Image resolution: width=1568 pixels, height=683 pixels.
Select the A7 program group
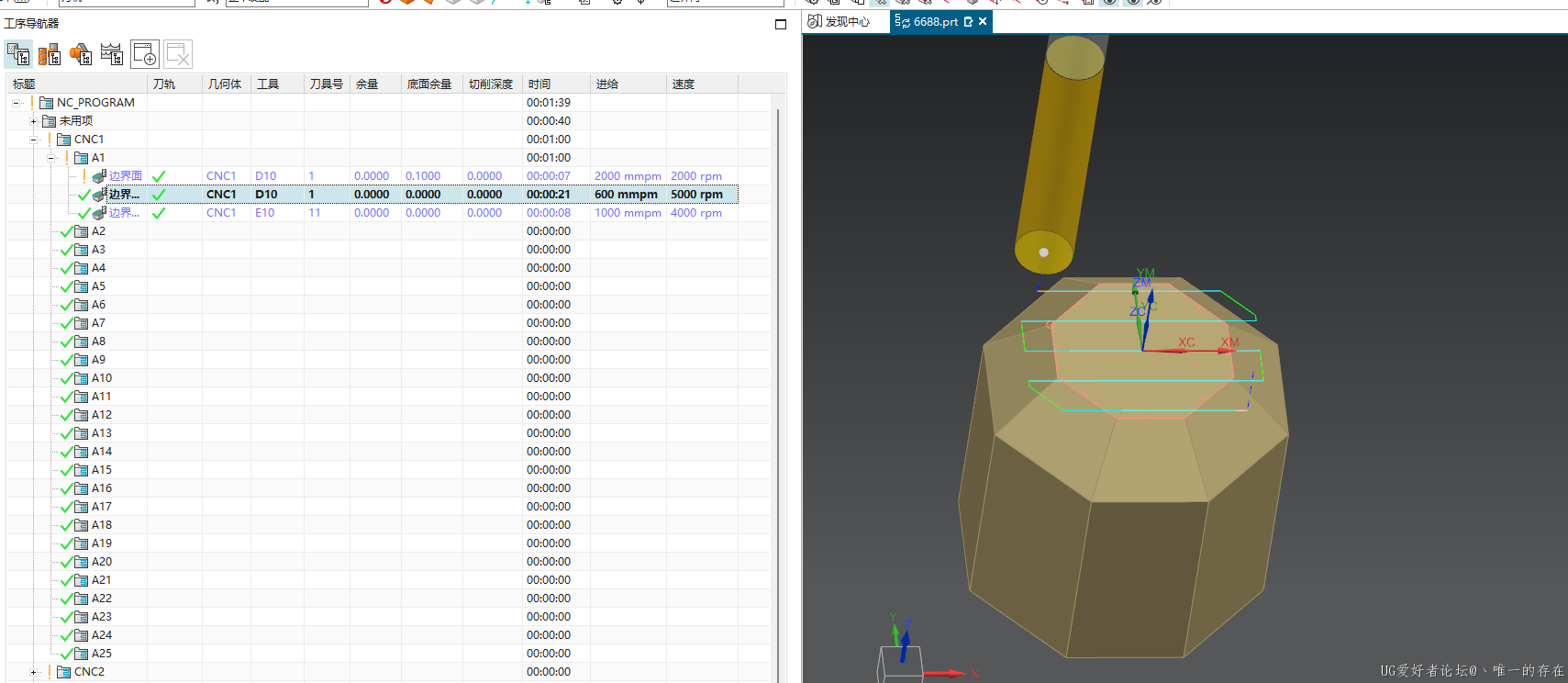point(98,323)
